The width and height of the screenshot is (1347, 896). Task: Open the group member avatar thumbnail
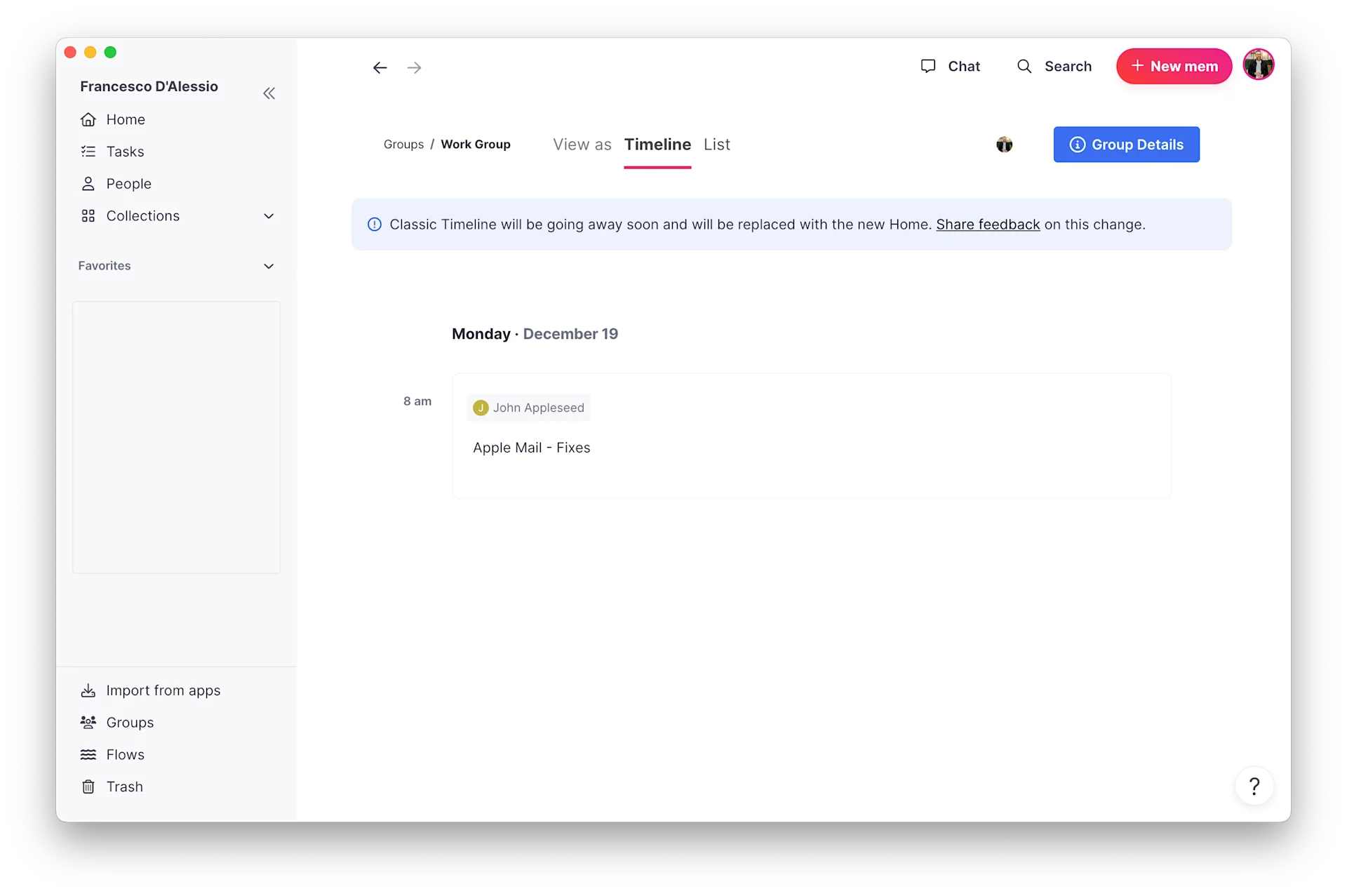1005,145
